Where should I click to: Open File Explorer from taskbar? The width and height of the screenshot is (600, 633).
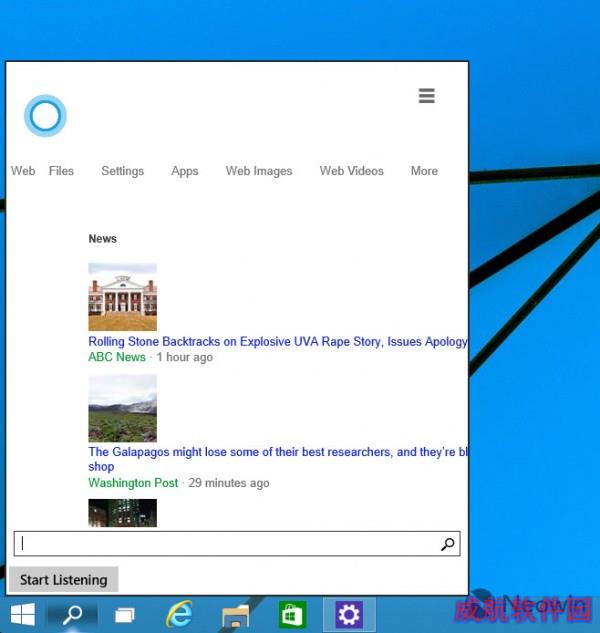pos(235,616)
